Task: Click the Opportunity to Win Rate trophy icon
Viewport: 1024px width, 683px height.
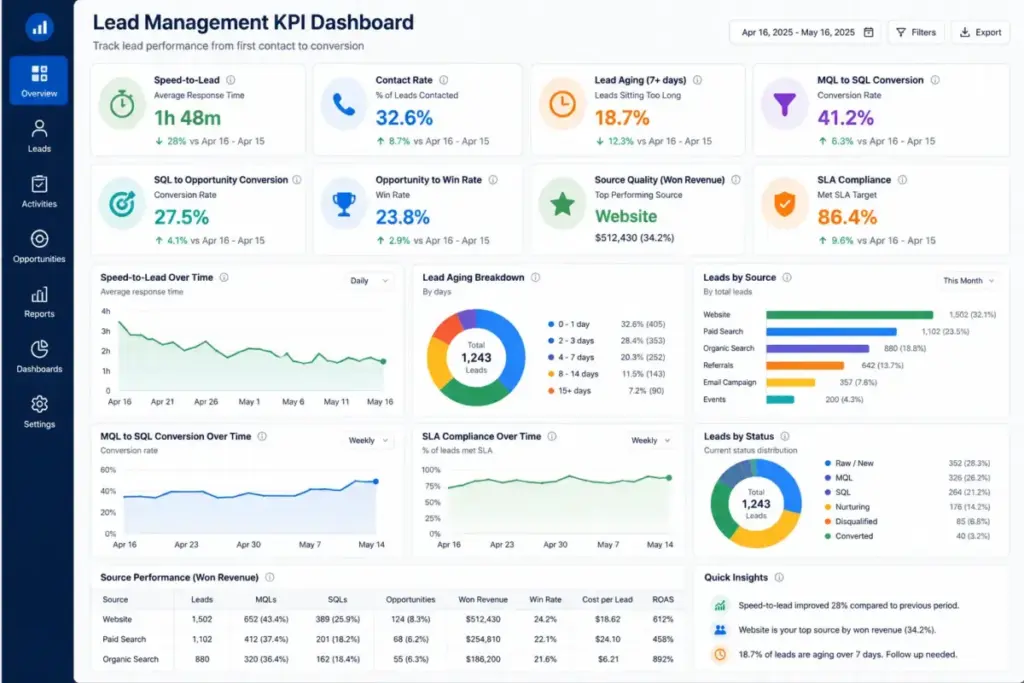Action: click(x=344, y=204)
